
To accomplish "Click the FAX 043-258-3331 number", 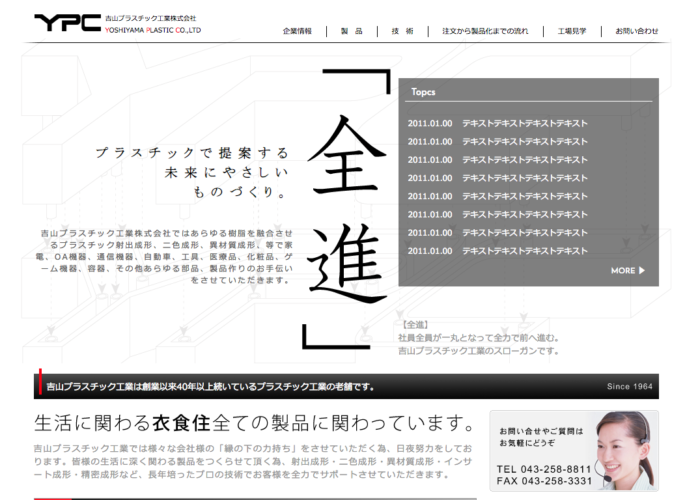I will click(541, 481).
